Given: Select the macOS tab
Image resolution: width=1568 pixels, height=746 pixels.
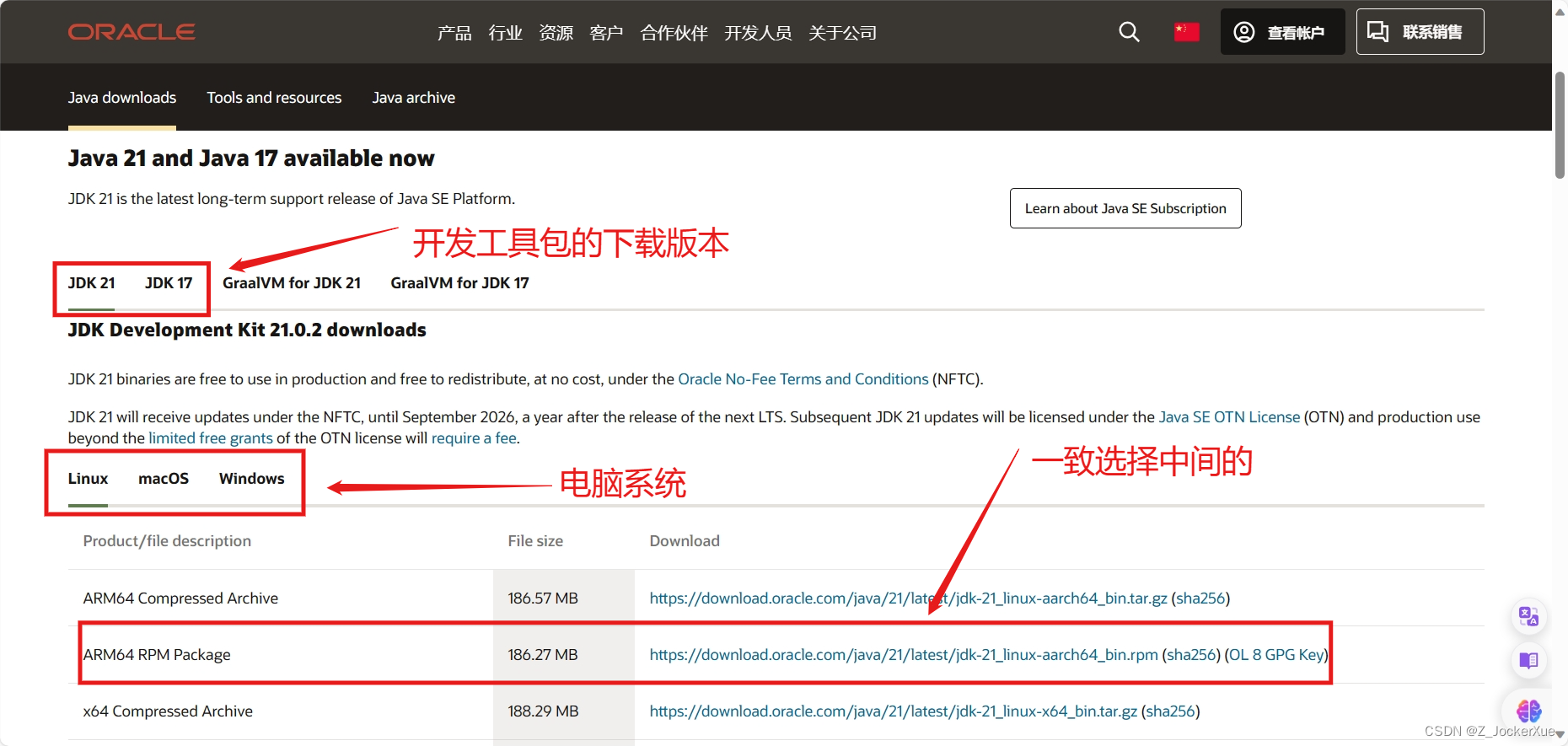Looking at the screenshot, I should (164, 479).
